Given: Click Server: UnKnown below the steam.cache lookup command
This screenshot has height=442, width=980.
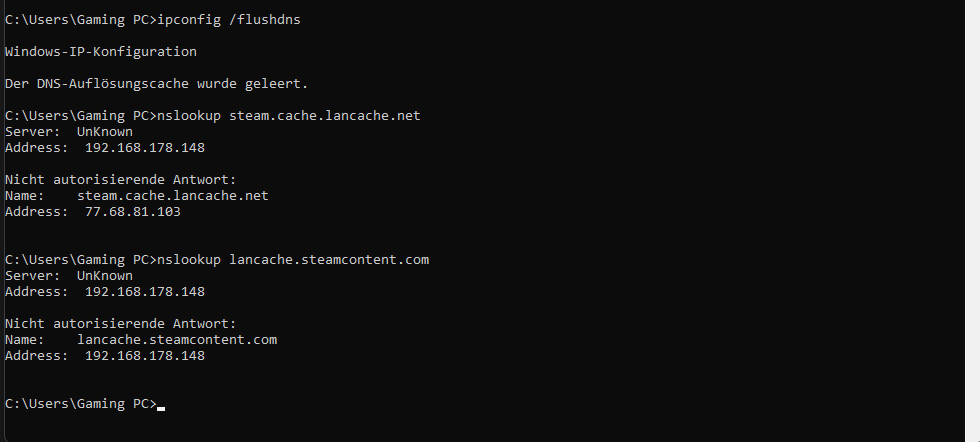Looking at the screenshot, I should click(x=69, y=132).
